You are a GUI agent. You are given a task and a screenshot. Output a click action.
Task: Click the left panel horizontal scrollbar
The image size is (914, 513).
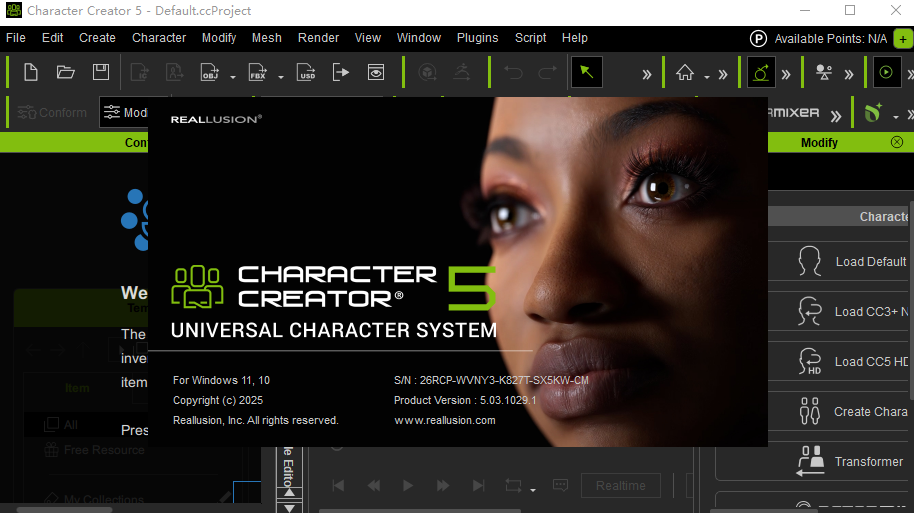64,510
